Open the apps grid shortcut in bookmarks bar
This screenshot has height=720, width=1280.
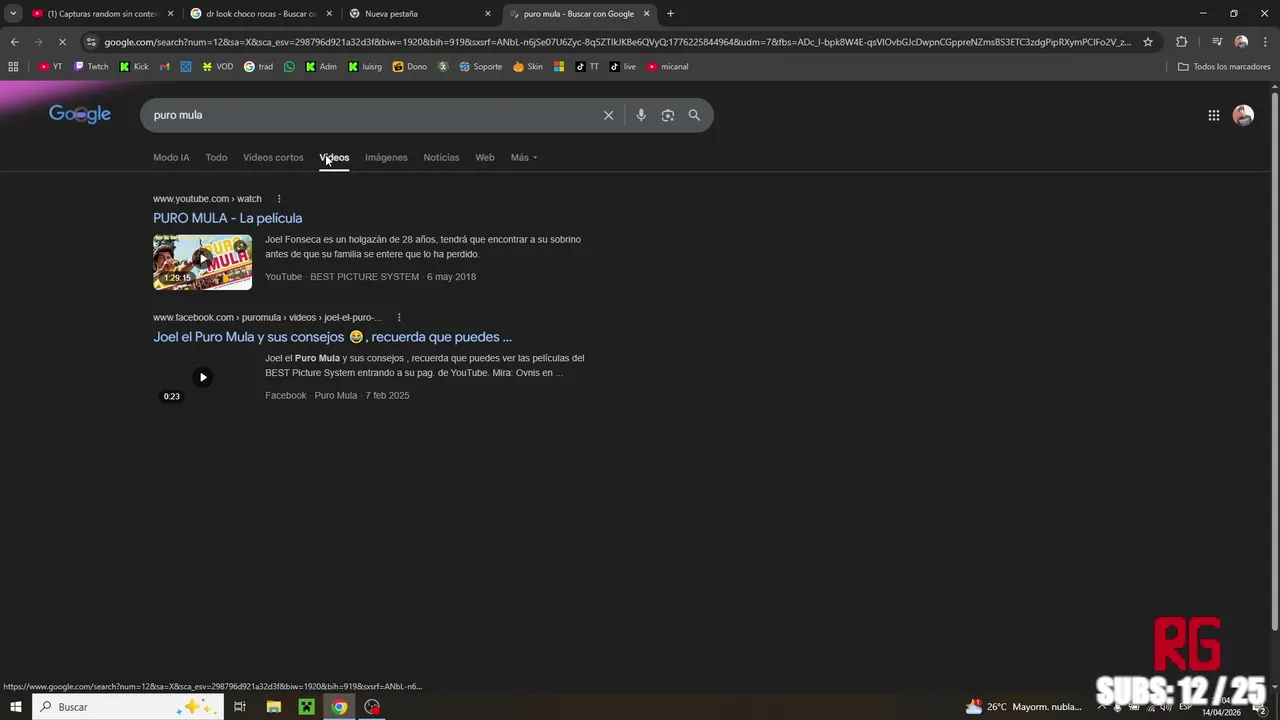pos(13,67)
